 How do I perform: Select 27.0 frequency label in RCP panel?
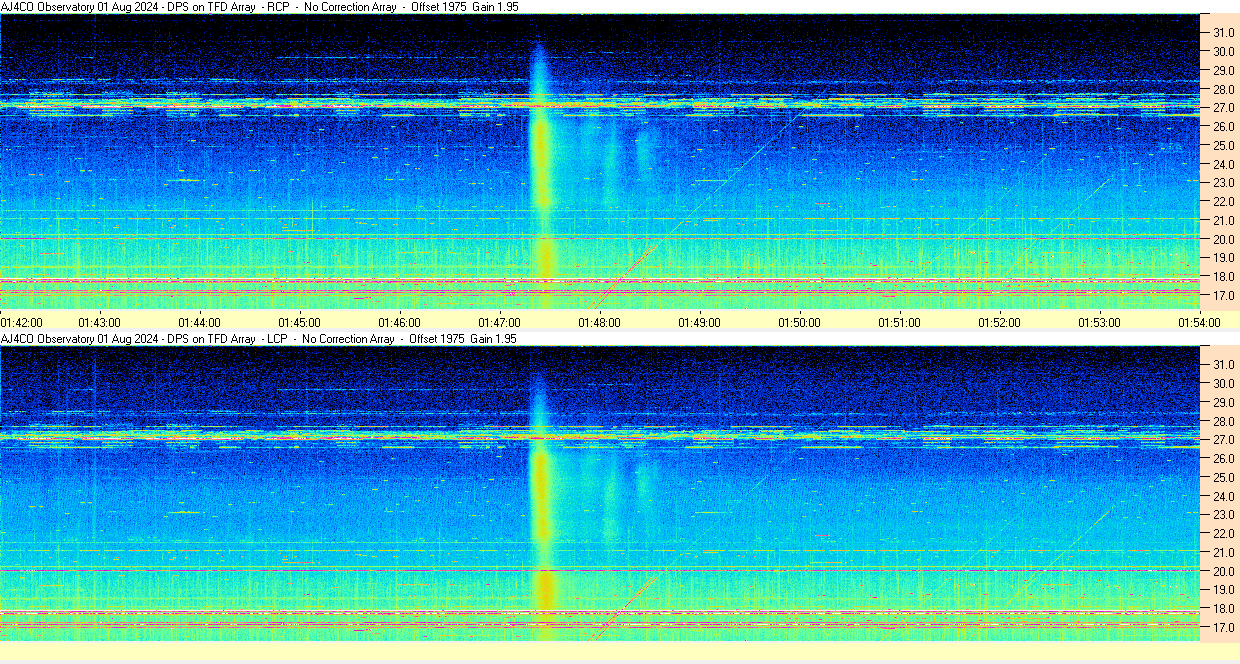tap(1224, 108)
